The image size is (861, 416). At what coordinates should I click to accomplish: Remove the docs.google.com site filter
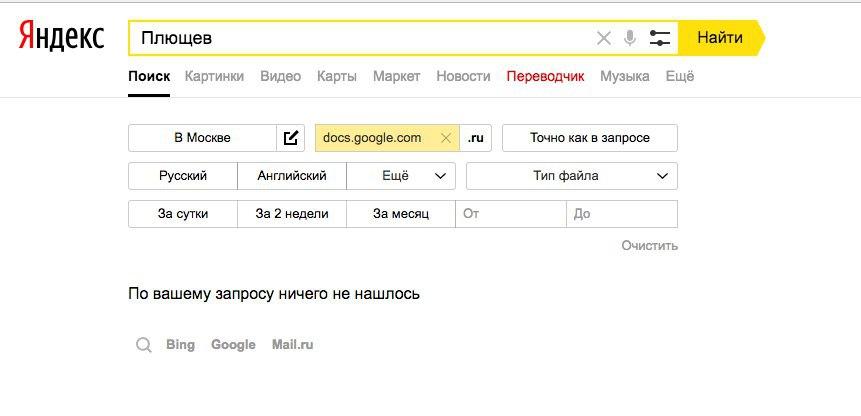pyautogui.click(x=446, y=138)
